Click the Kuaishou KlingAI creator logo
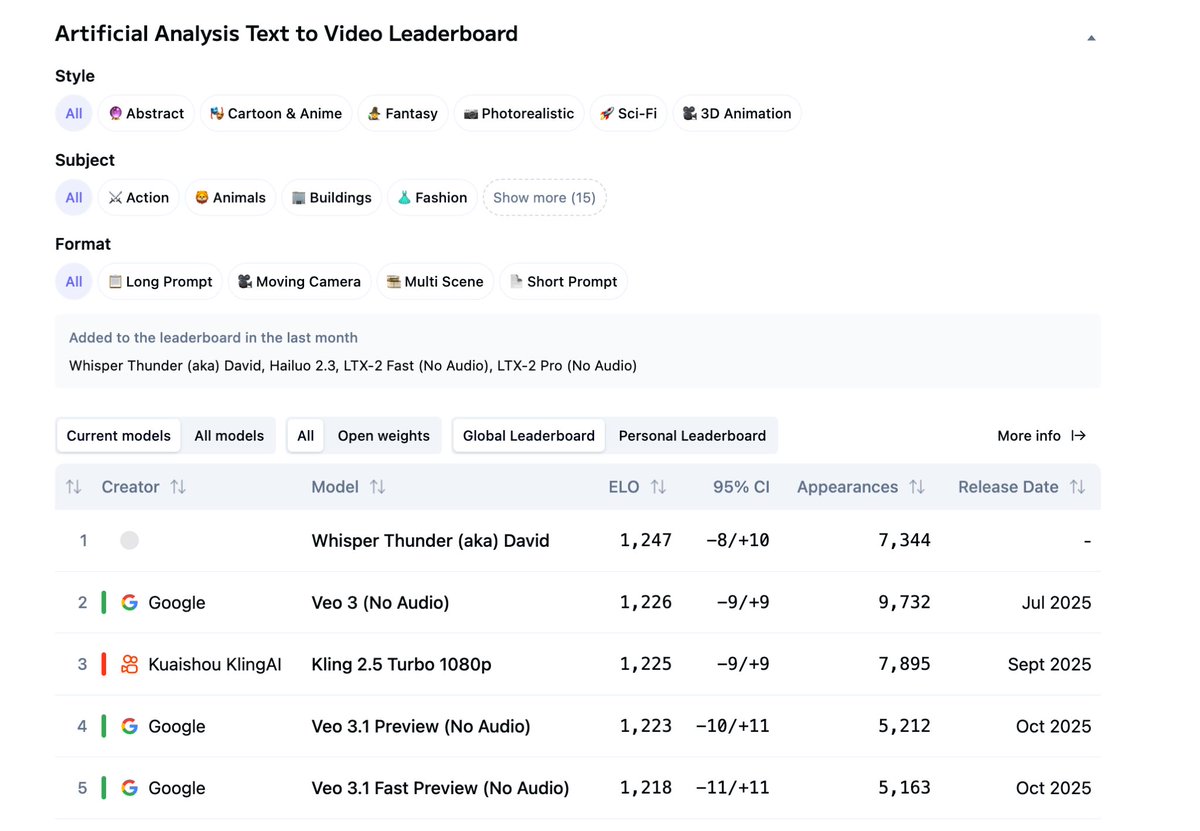Image resolution: width=1200 pixels, height=831 pixels. tap(129, 664)
